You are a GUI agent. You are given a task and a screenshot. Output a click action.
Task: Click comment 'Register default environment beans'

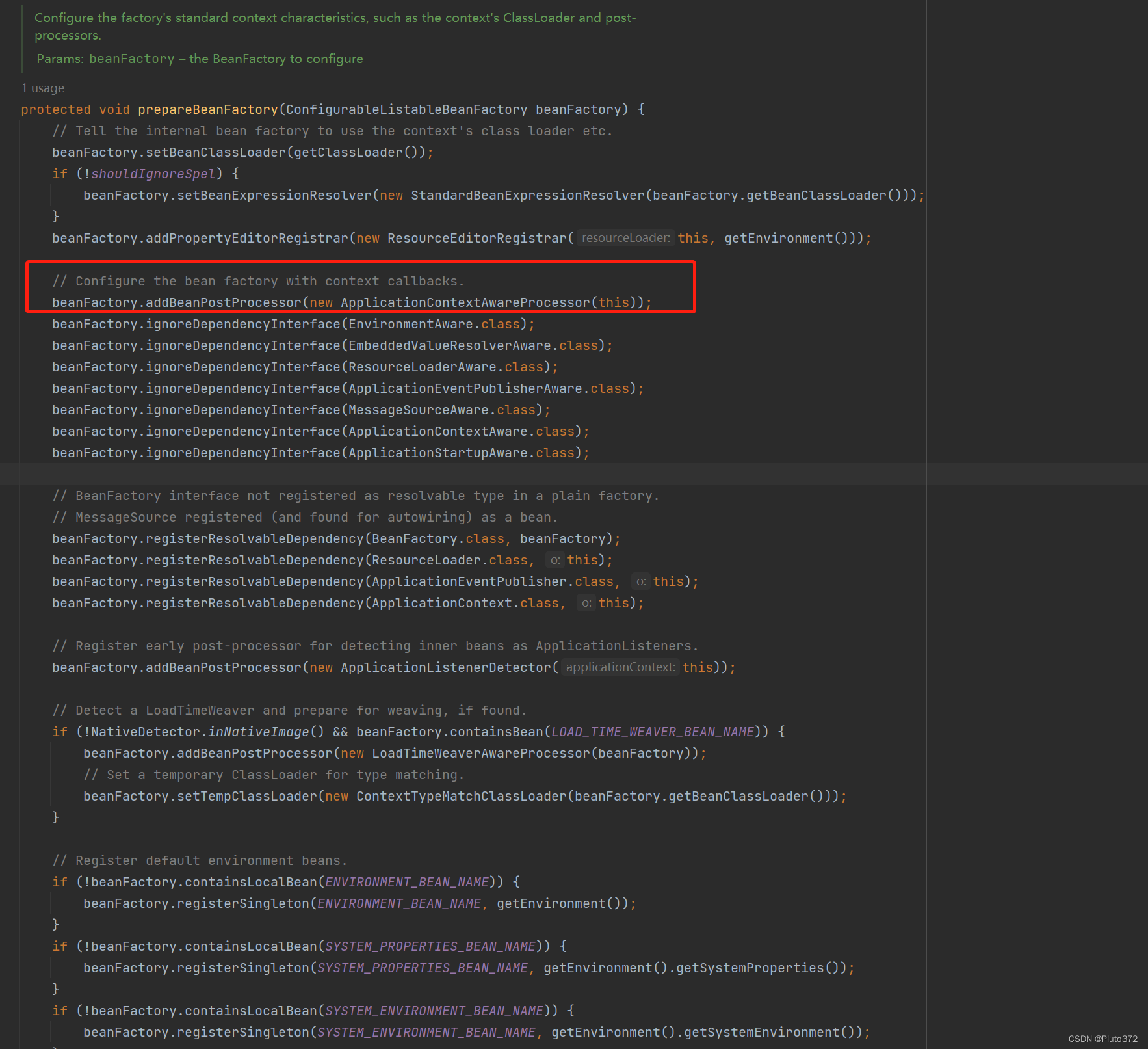tap(200, 860)
